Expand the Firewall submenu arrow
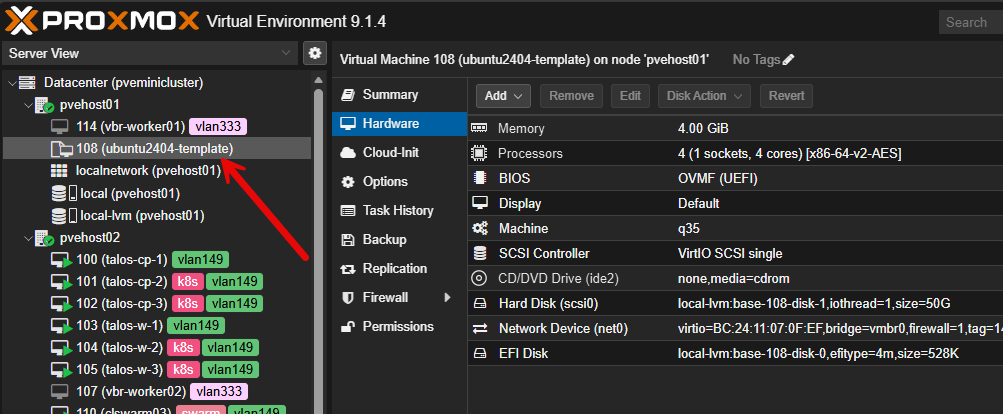 tap(447, 298)
